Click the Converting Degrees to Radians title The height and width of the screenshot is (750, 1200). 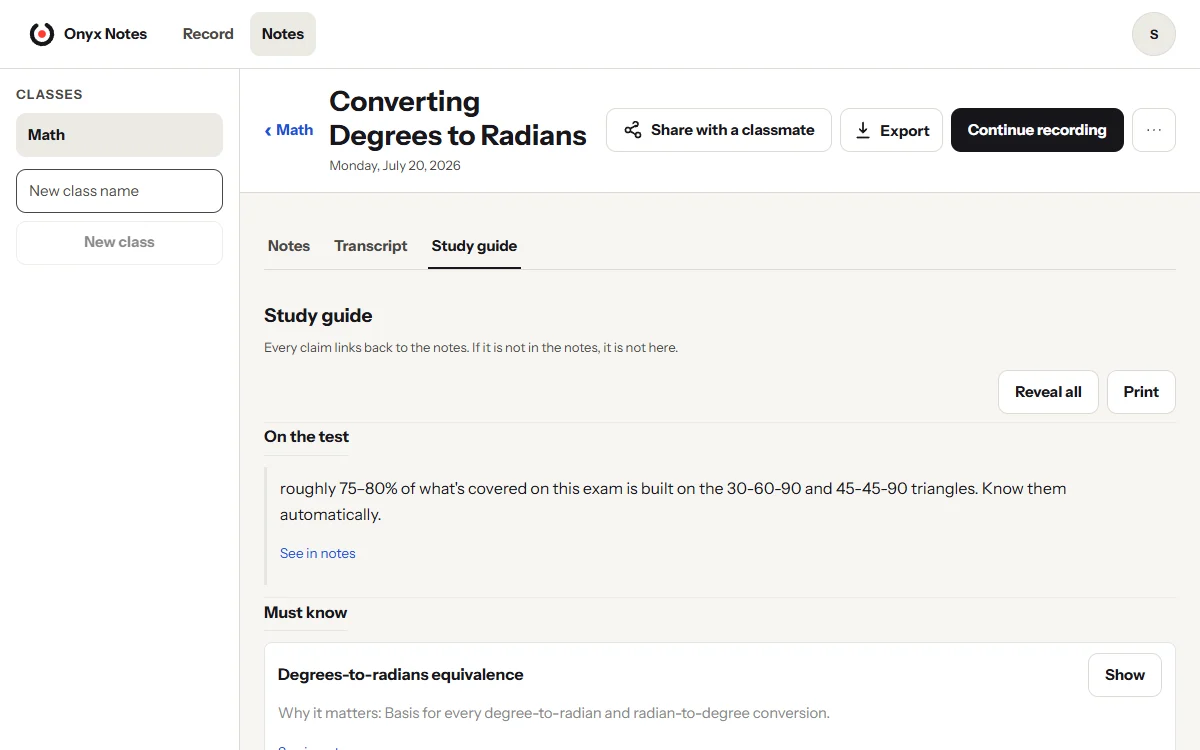(x=457, y=118)
